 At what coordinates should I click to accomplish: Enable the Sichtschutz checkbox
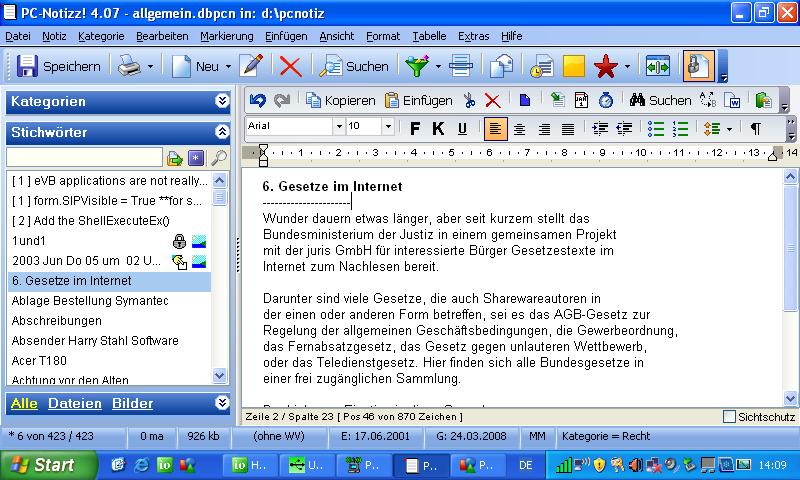click(729, 416)
